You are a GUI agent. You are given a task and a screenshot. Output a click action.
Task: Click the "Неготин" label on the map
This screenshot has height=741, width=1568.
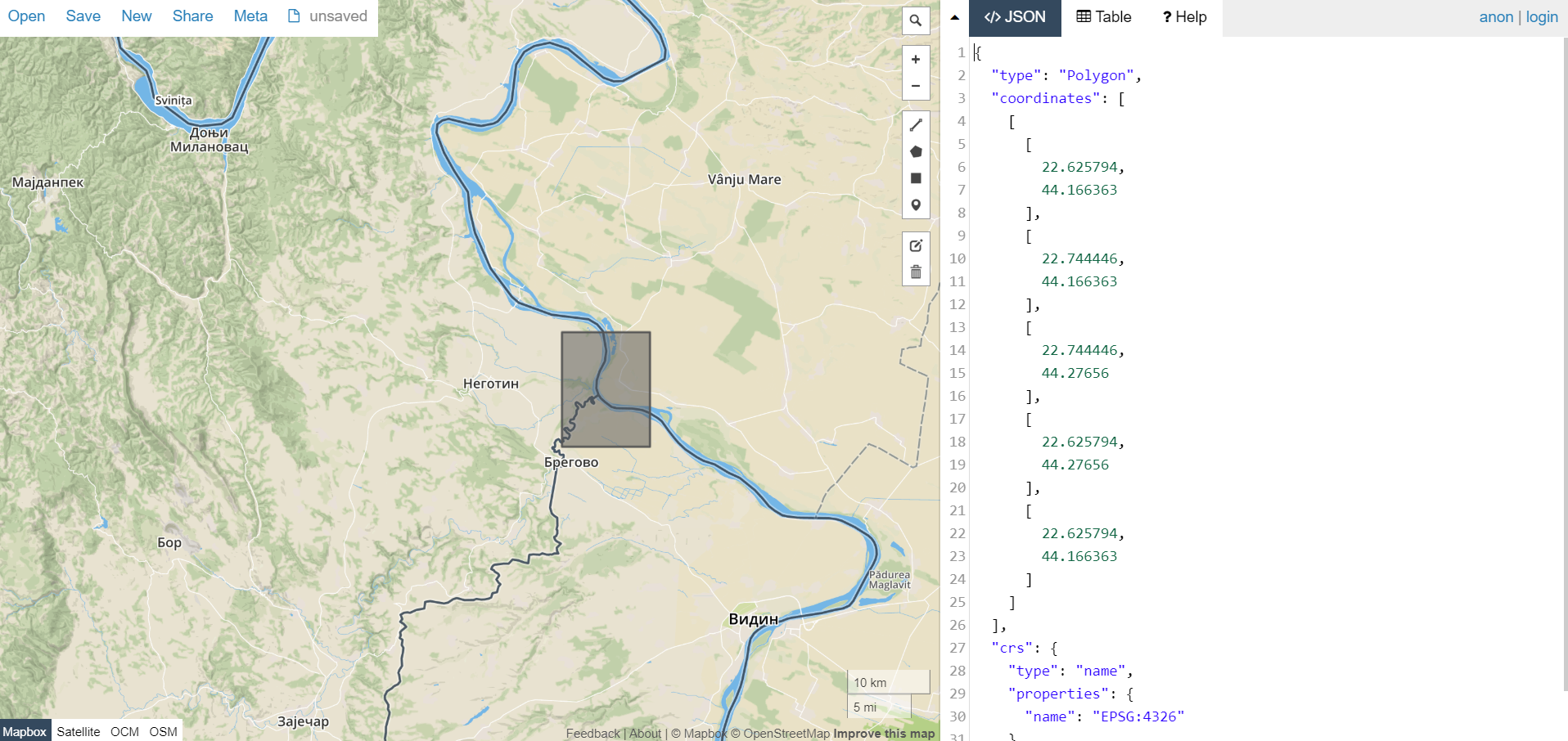pyautogui.click(x=491, y=384)
